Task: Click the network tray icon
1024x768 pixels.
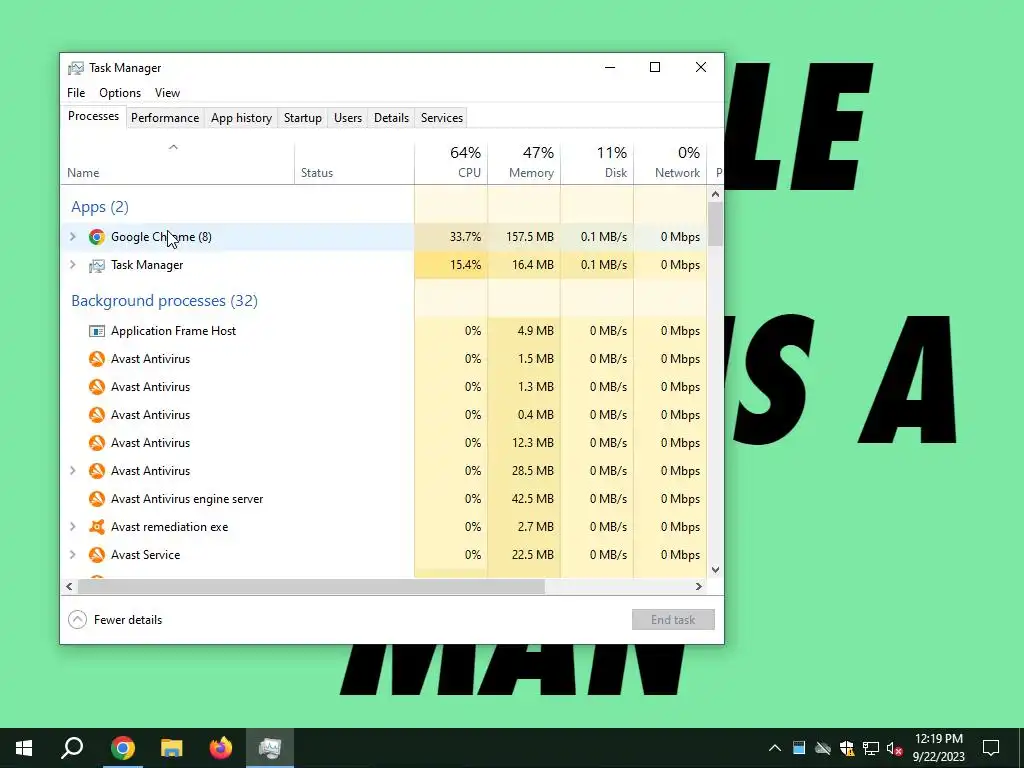Action: [x=871, y=748]
